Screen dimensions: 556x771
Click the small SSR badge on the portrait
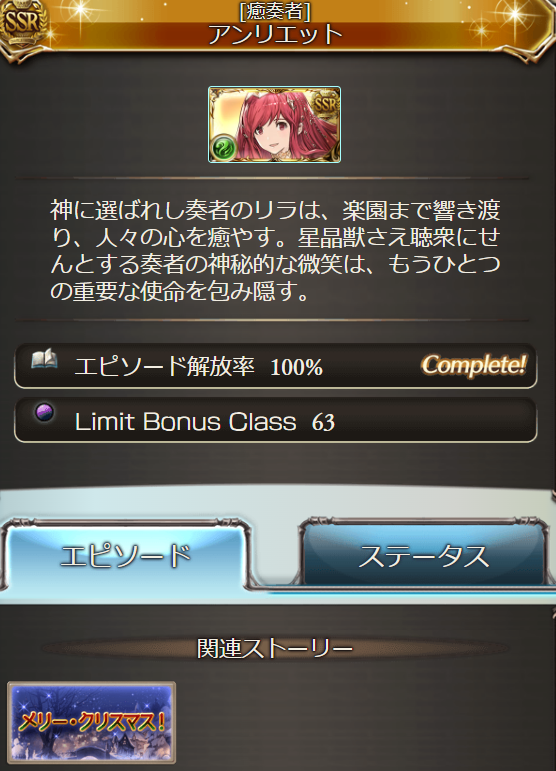click(x=326, y=103)
